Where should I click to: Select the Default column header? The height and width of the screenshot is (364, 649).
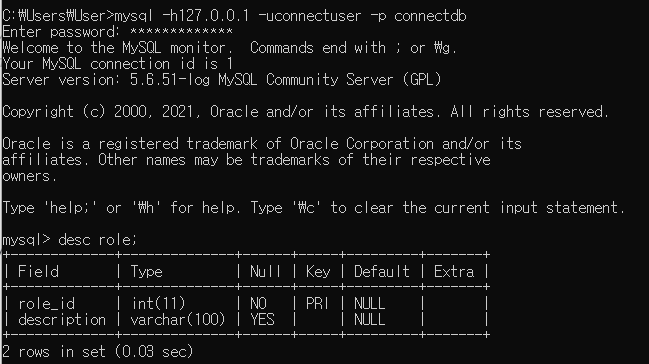click(382, 272)
